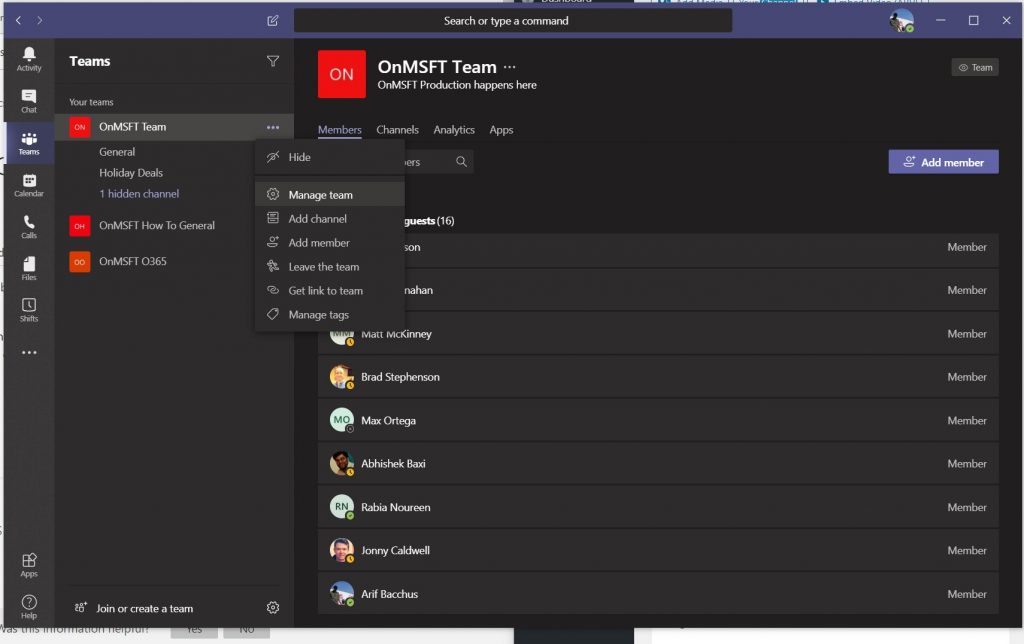Select Add channel in the menu
The width and height of the screenshot is (1024, 644).
pyautogui.click(x=330, y=219)
